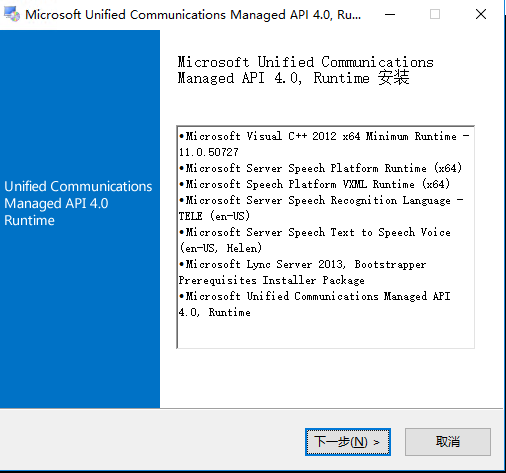Select the Speech Platform VXML Runtime entry
This screenshot has height=473, width=506.
[314, 184]
